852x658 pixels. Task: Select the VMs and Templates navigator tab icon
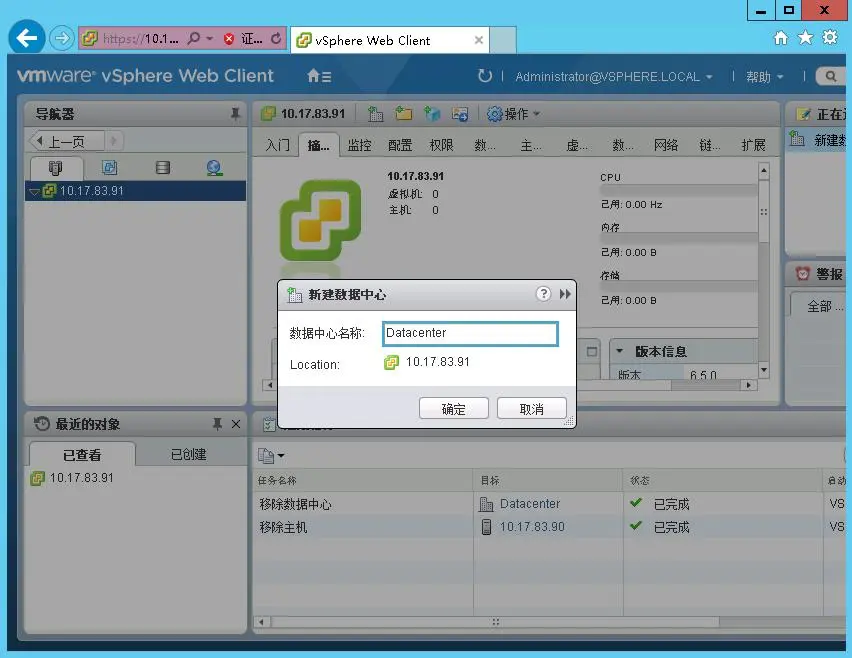pos(109,167)
